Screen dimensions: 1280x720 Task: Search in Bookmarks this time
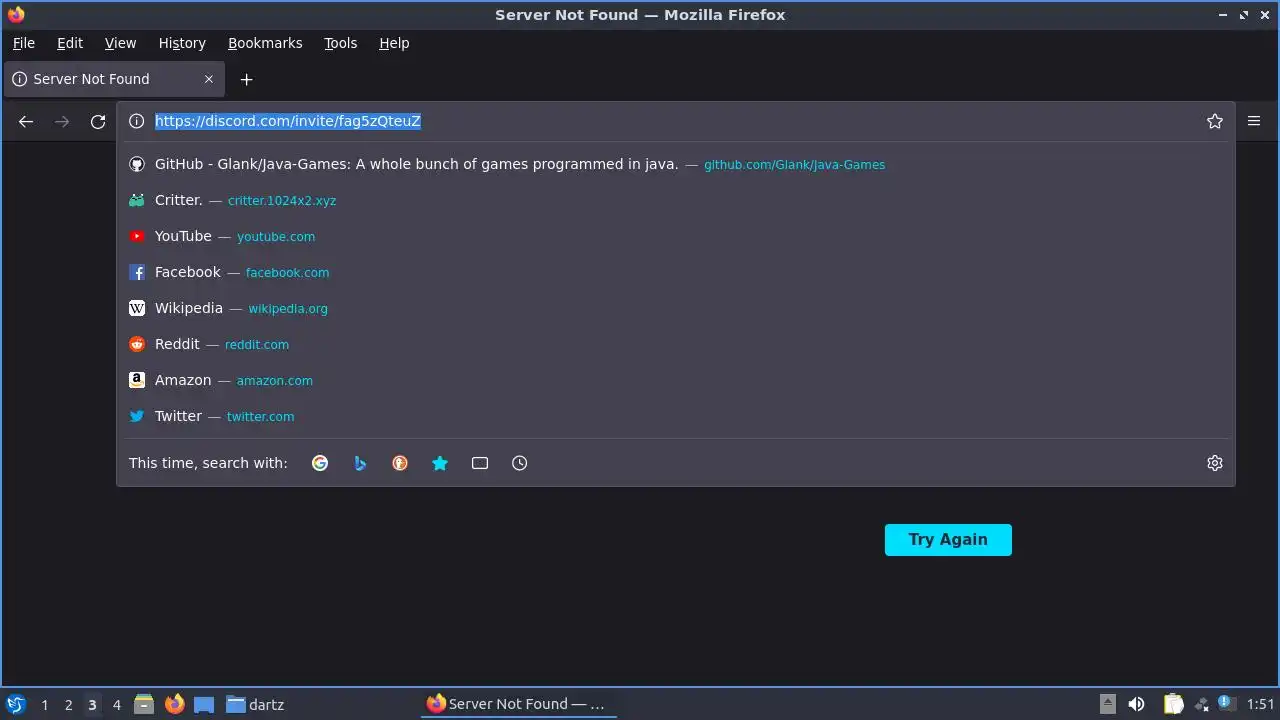click(x=440, y=463)
